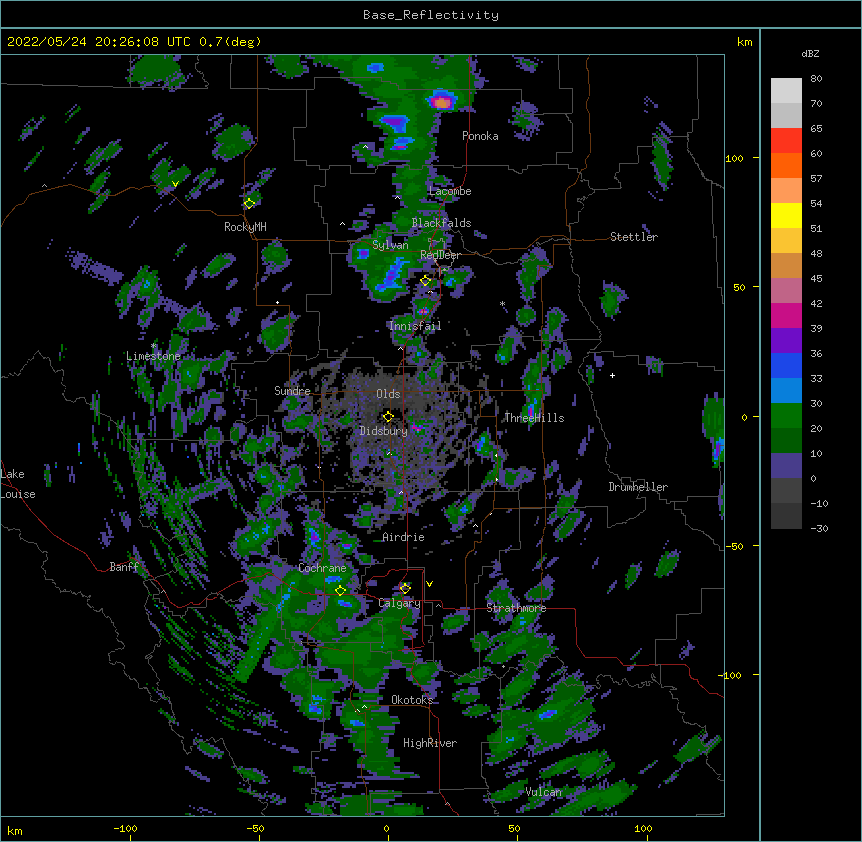Click the yellow diamond marker below Cochrane
Image resolution: width=862 pixels, height=842 pixels.
(x=340, y=590)
